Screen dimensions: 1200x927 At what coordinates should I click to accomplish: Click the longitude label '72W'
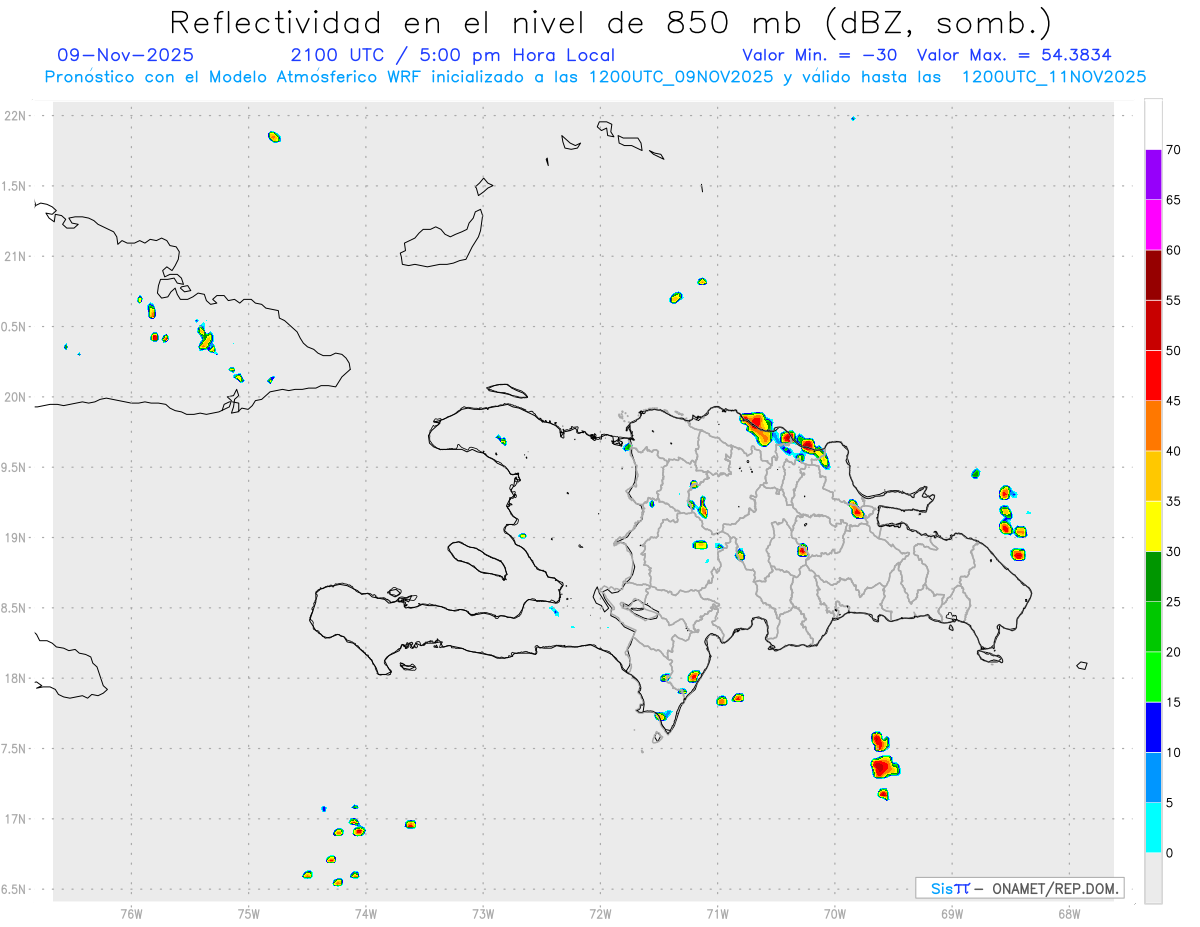pyautogui.click(x=600, y=913)
